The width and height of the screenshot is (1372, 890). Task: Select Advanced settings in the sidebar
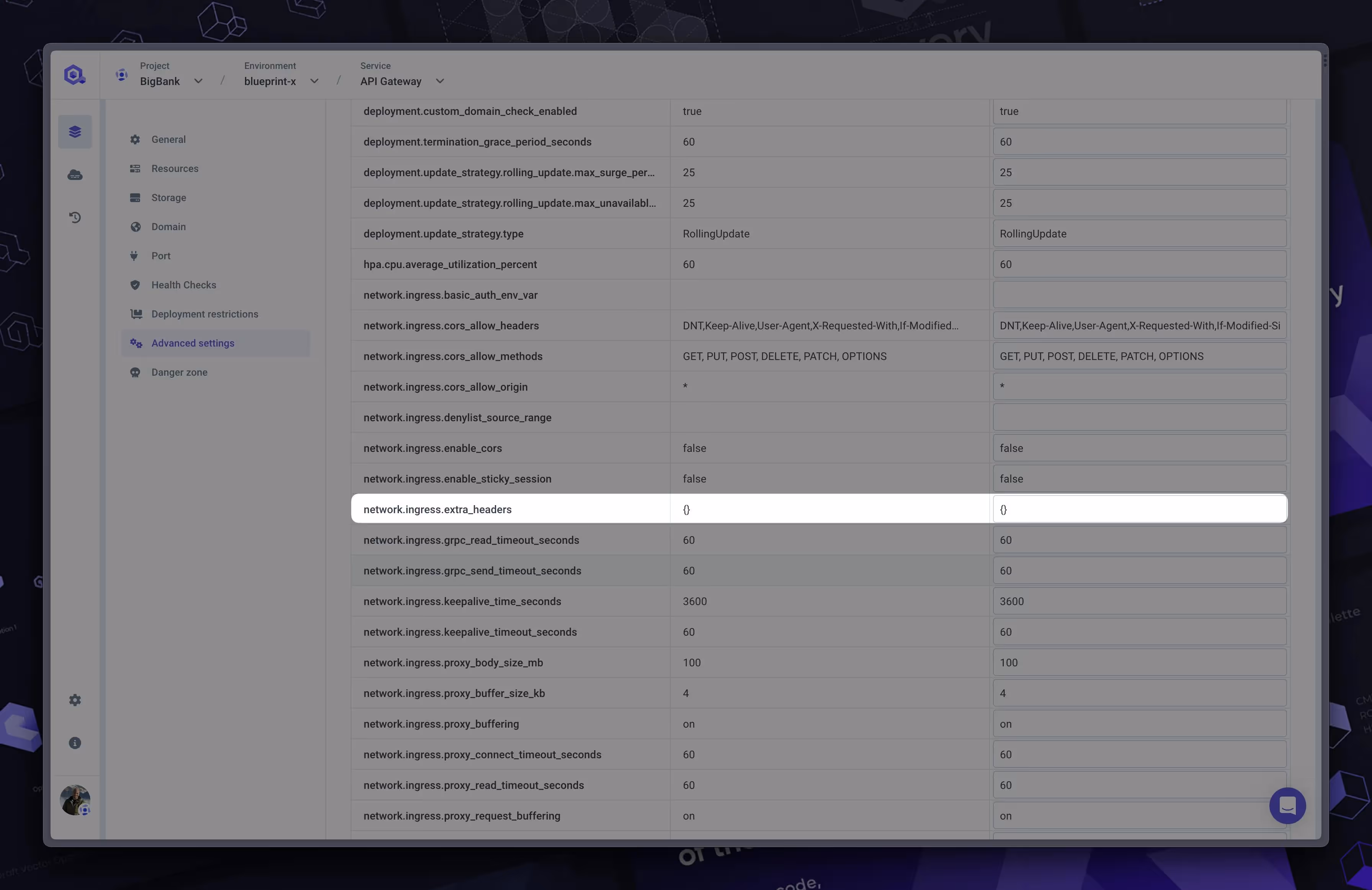(193, 343)
